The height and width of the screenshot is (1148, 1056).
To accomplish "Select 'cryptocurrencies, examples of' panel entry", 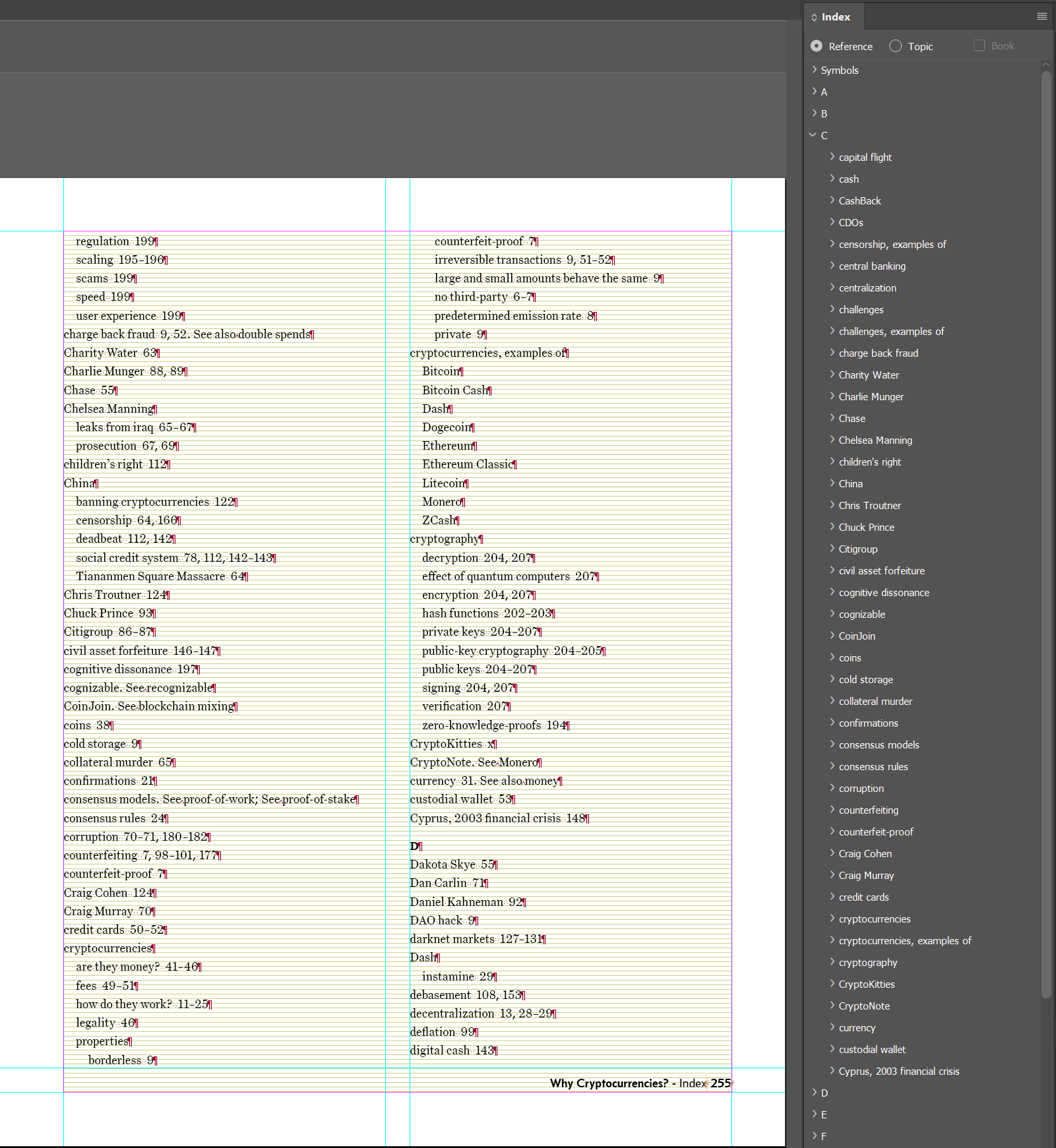I will [904, 941].
